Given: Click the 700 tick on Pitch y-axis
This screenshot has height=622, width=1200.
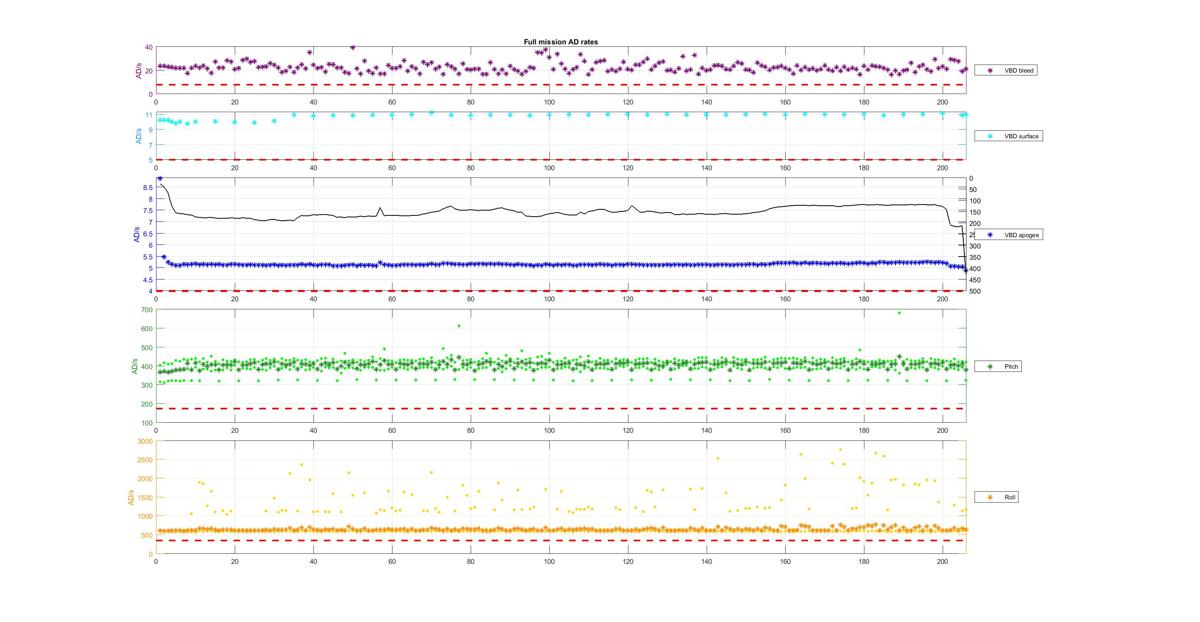Looking at the screenshot, I should pyautogui.click(x=147, y=310).
